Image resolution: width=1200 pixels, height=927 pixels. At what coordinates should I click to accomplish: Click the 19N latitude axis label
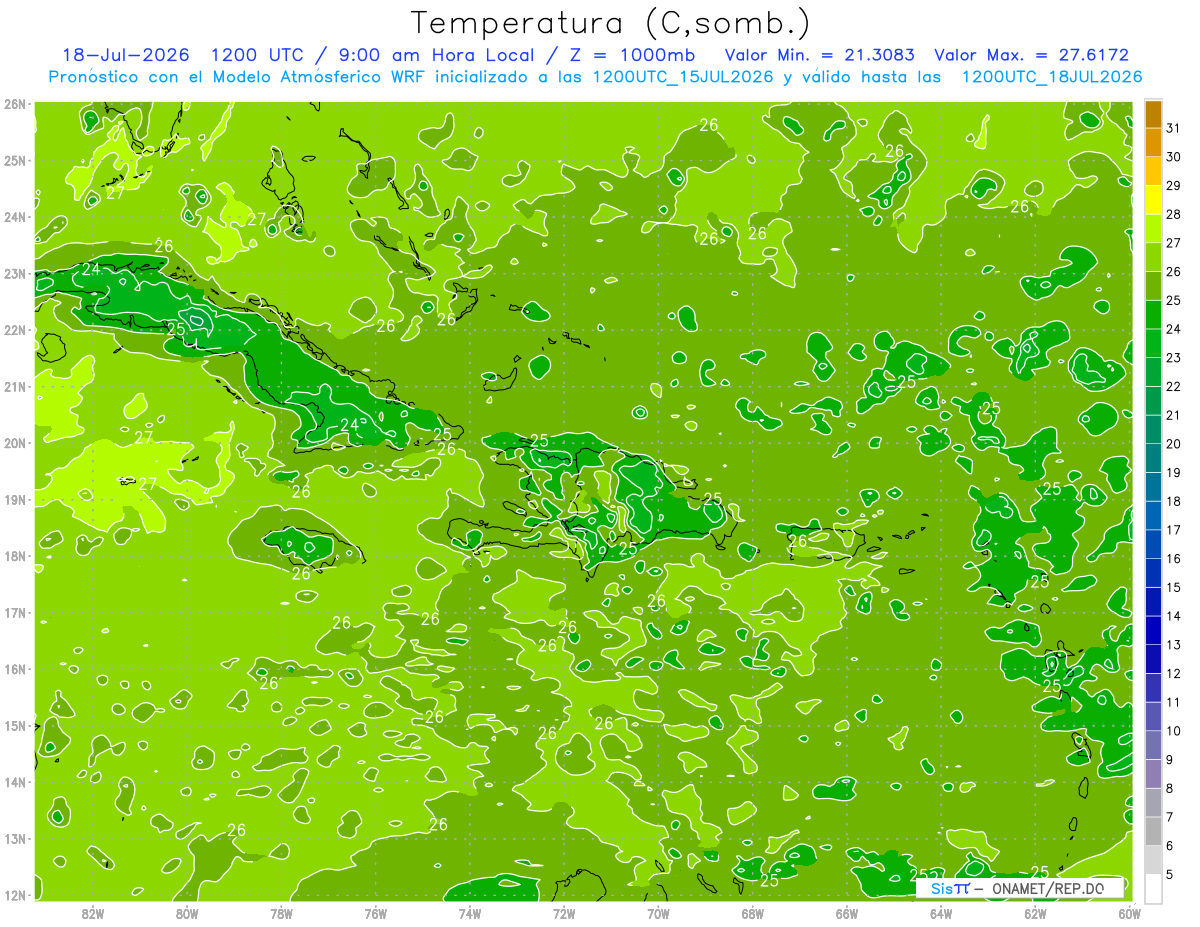[14, 499]
